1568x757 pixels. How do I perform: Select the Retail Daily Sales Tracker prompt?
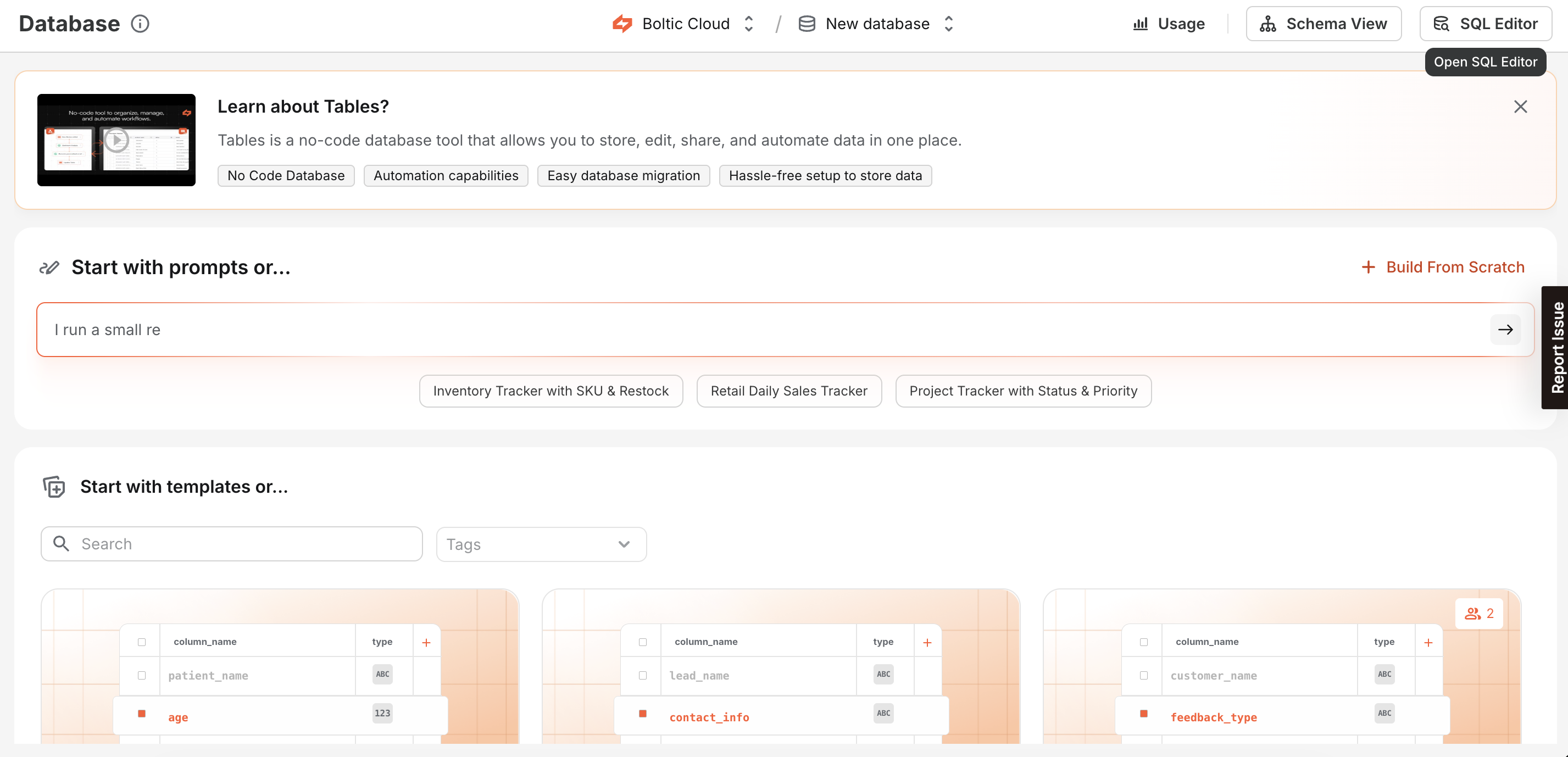pyautogui.click(x=789, y=391)
